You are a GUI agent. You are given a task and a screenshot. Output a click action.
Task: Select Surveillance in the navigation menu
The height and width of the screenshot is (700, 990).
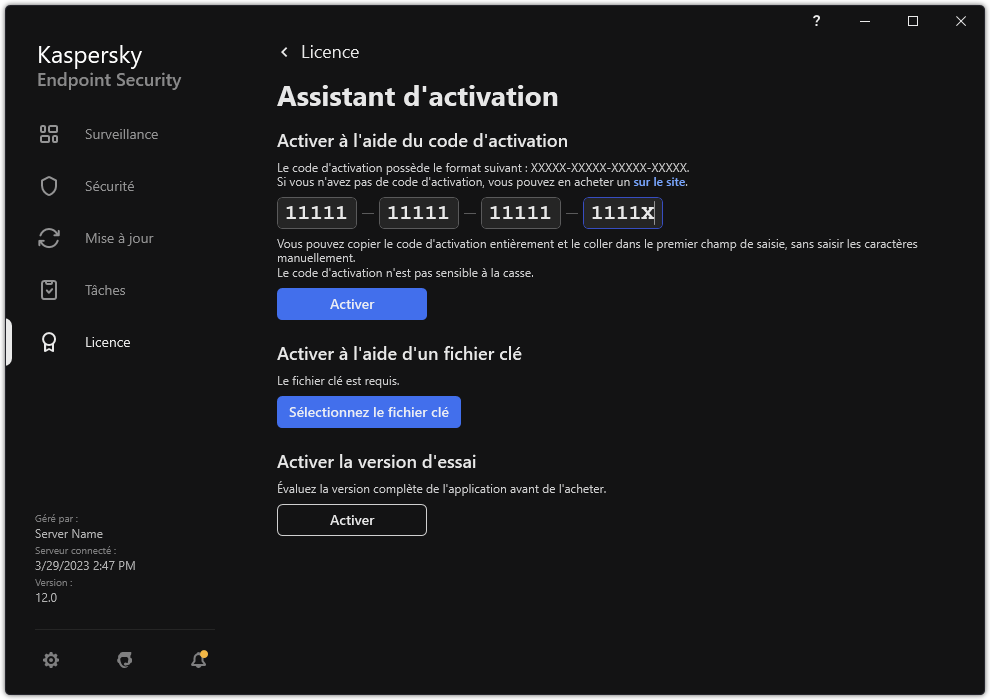tap(122, 133)
